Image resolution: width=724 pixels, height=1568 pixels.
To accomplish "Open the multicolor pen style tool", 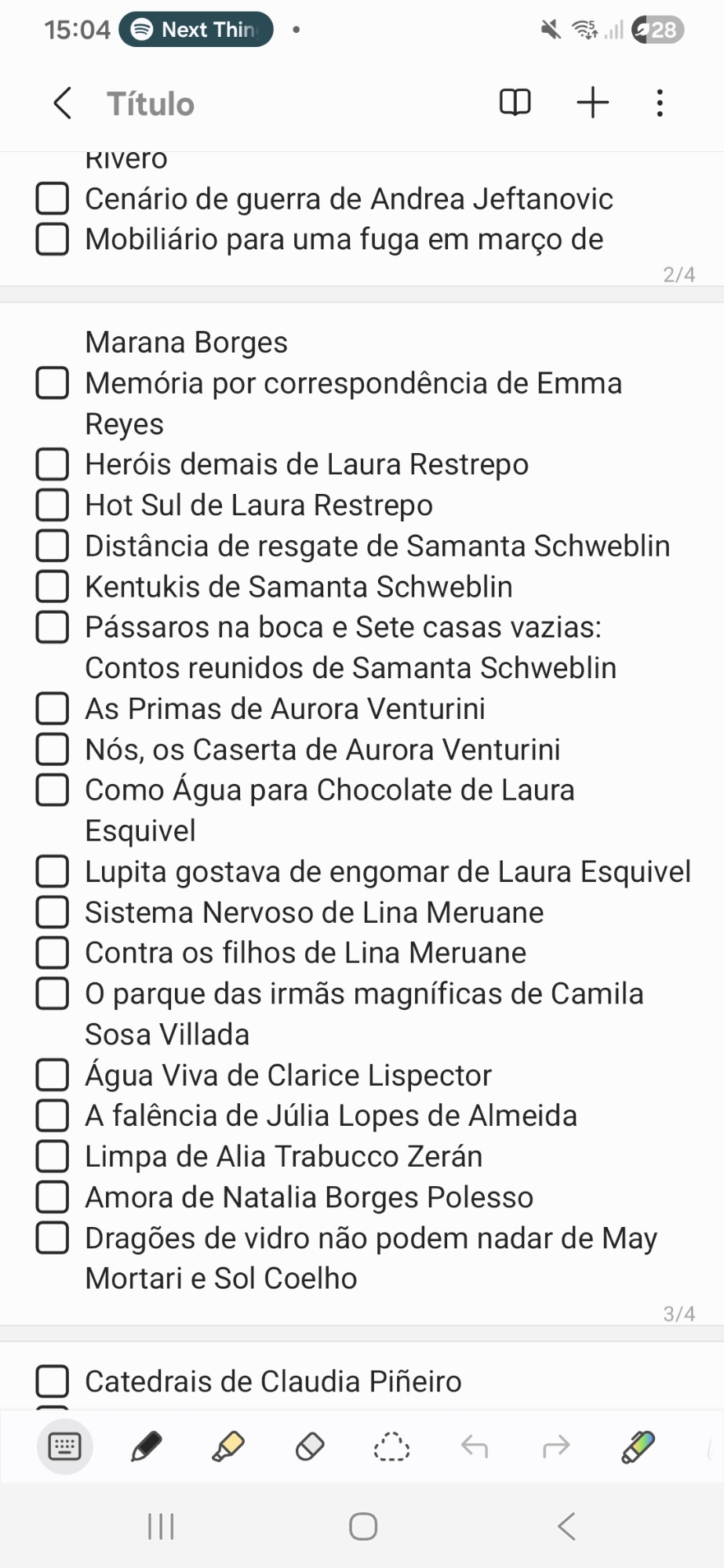I will pyautogui.click(x=638, y=1446).
